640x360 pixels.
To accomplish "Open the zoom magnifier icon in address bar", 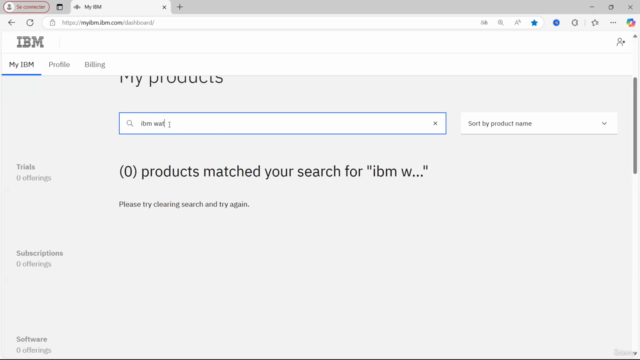I will pyautogui.click(x=500, y=22).
